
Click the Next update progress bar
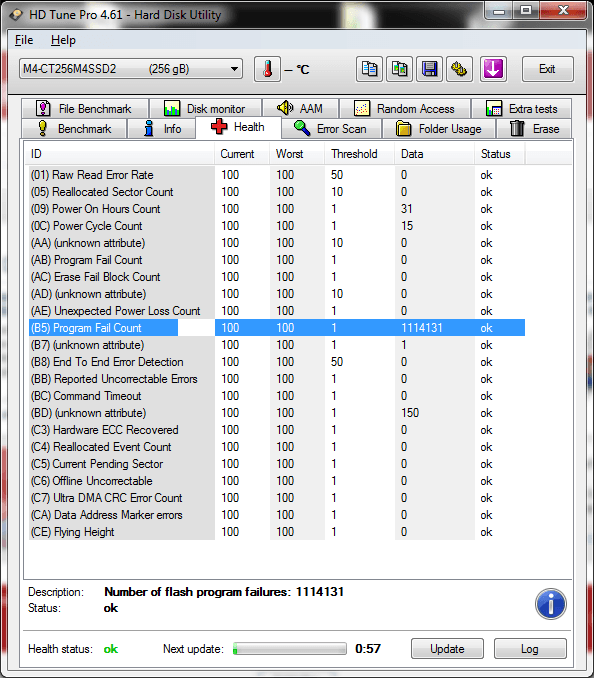(290, 649)
